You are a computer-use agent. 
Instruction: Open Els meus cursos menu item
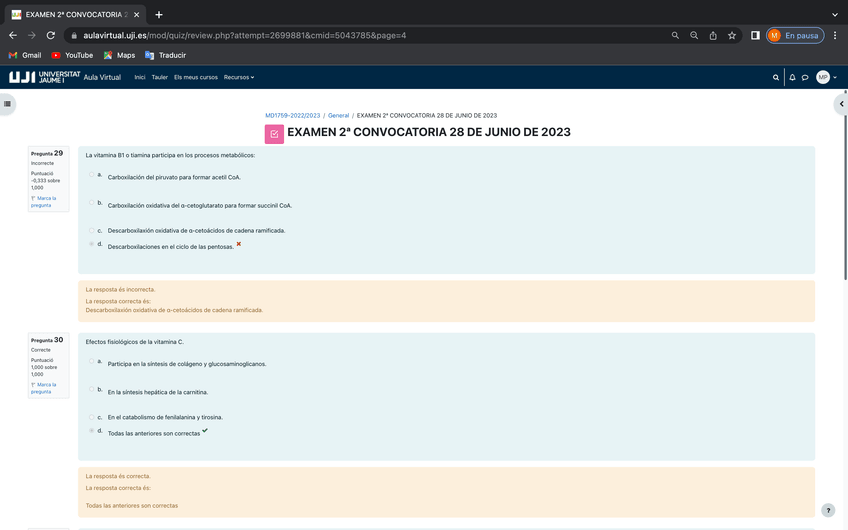coord(195,77)
